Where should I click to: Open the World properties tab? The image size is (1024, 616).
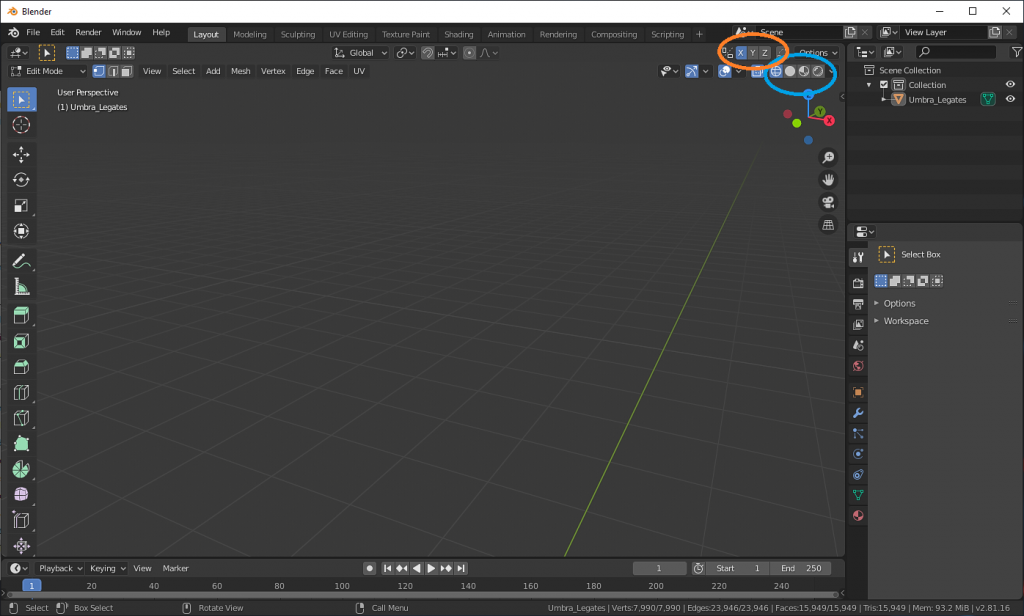[858, 366]
